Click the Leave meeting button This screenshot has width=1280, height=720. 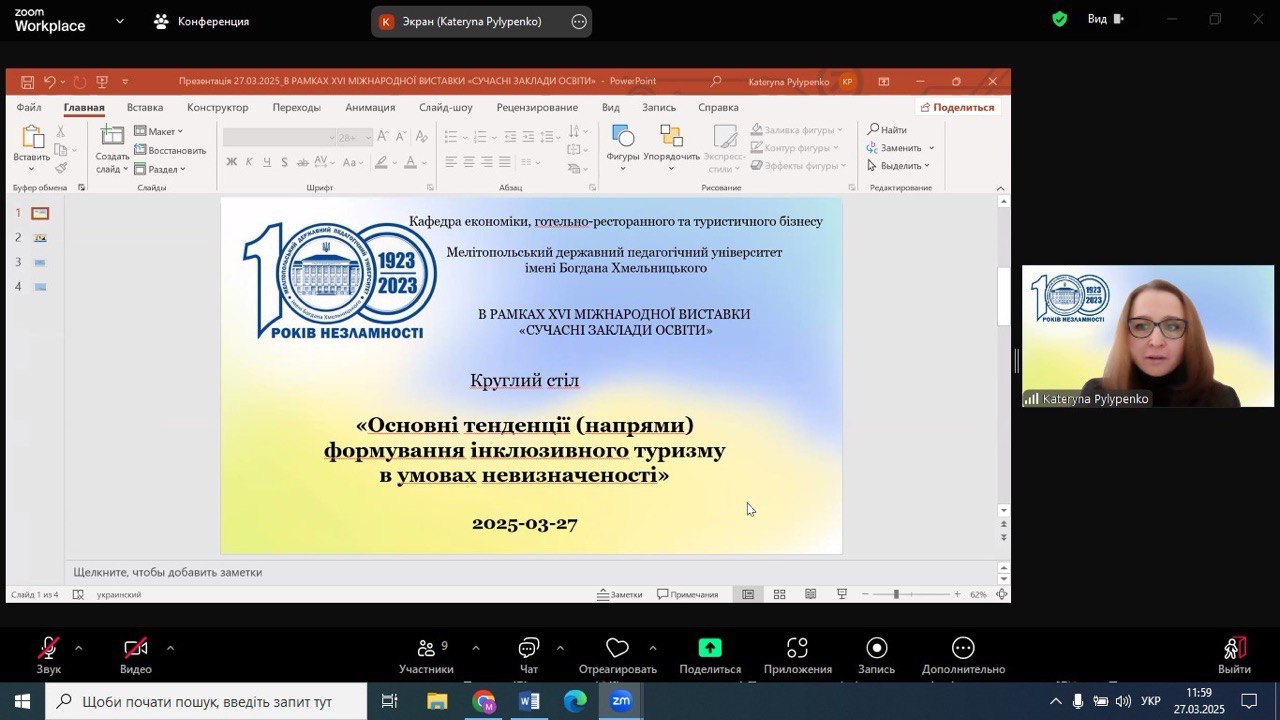1234,649
